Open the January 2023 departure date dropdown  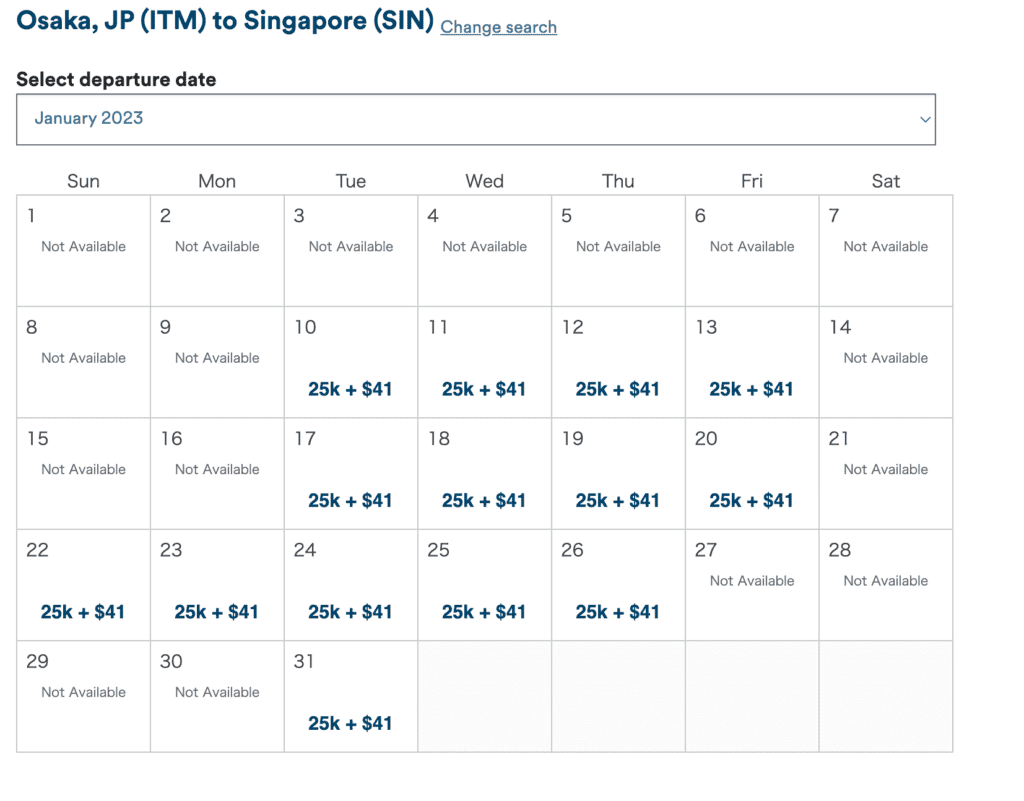pos(475,119)
